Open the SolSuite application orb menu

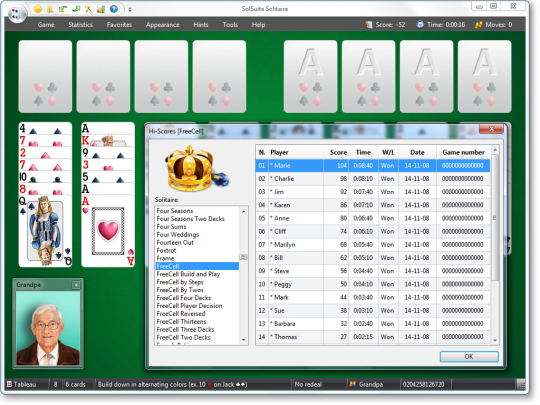[x=17, y=13]
